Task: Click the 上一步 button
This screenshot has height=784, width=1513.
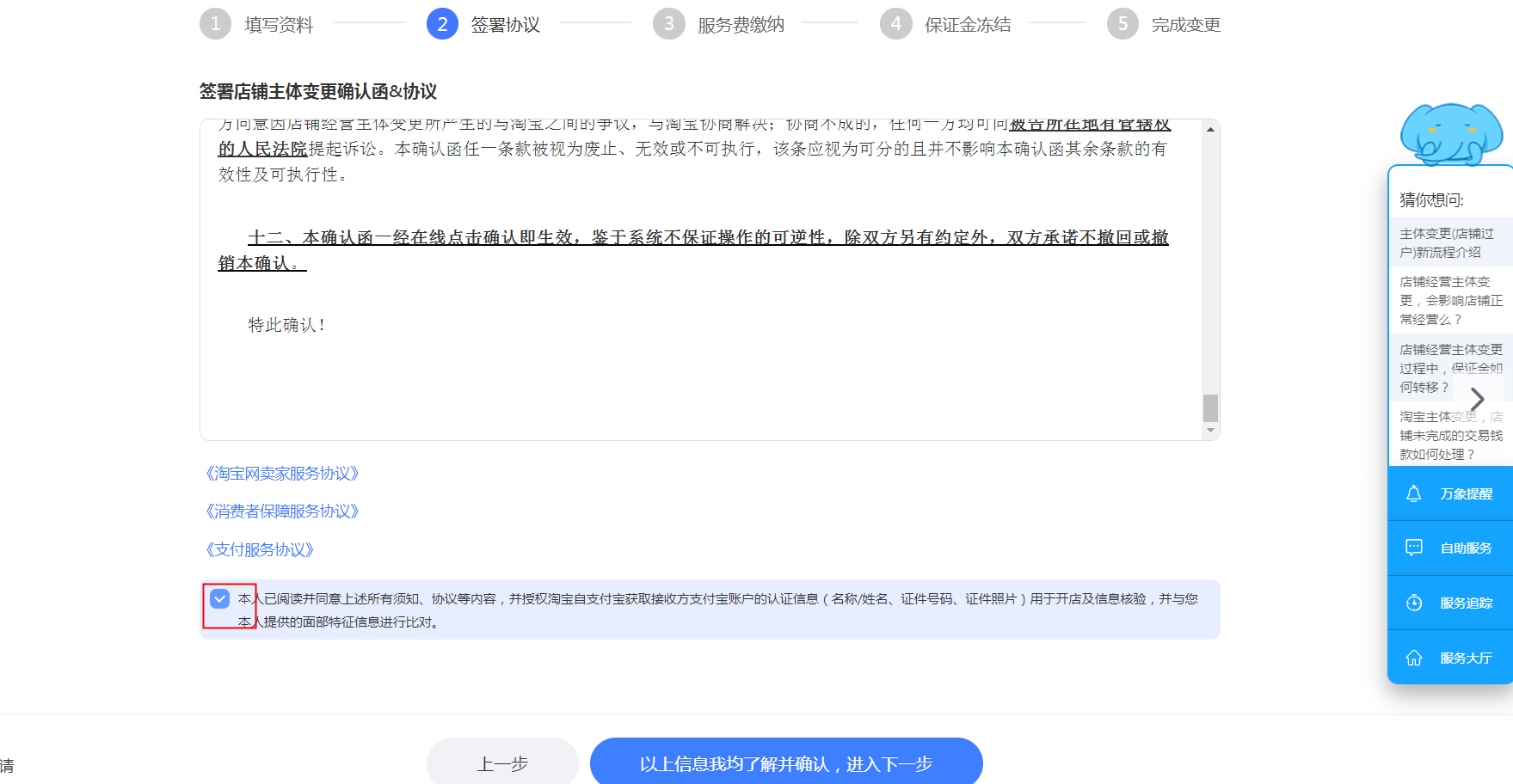Action: 502,763
